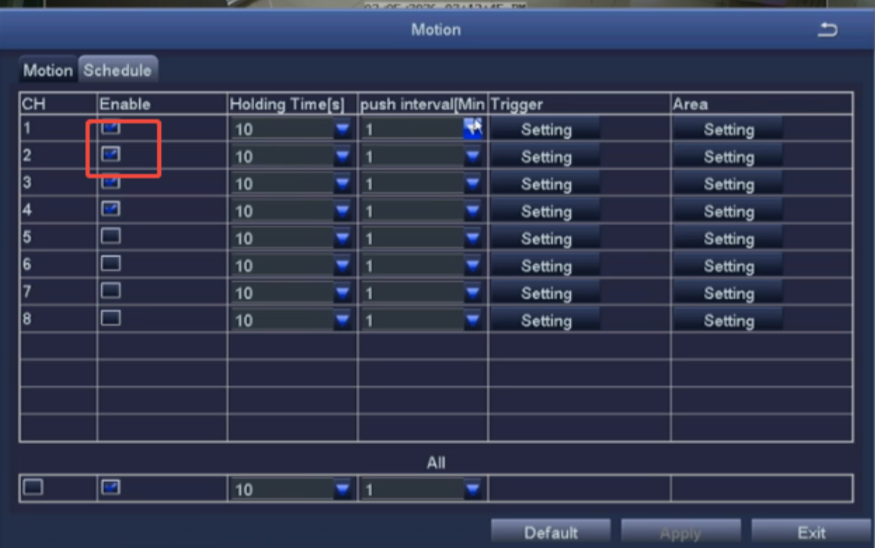
Task: Switch to the Schedule tab
Action: click(x=118, y=71)
